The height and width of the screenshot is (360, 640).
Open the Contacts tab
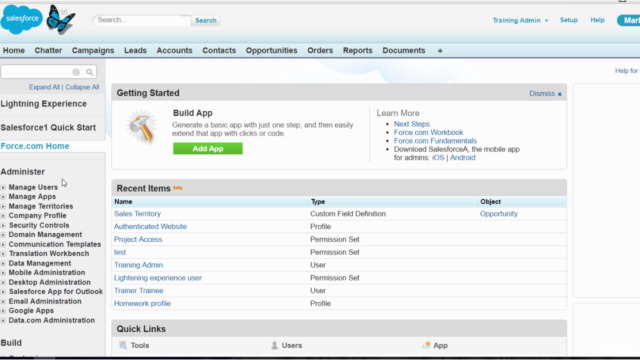[219, 51]
